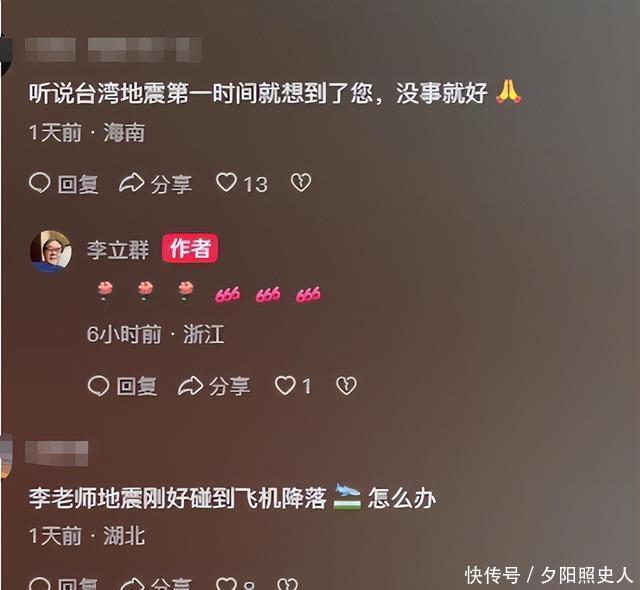Share 李立群's reply via arrow icon

pyautogui.click(x=190, y=386)
